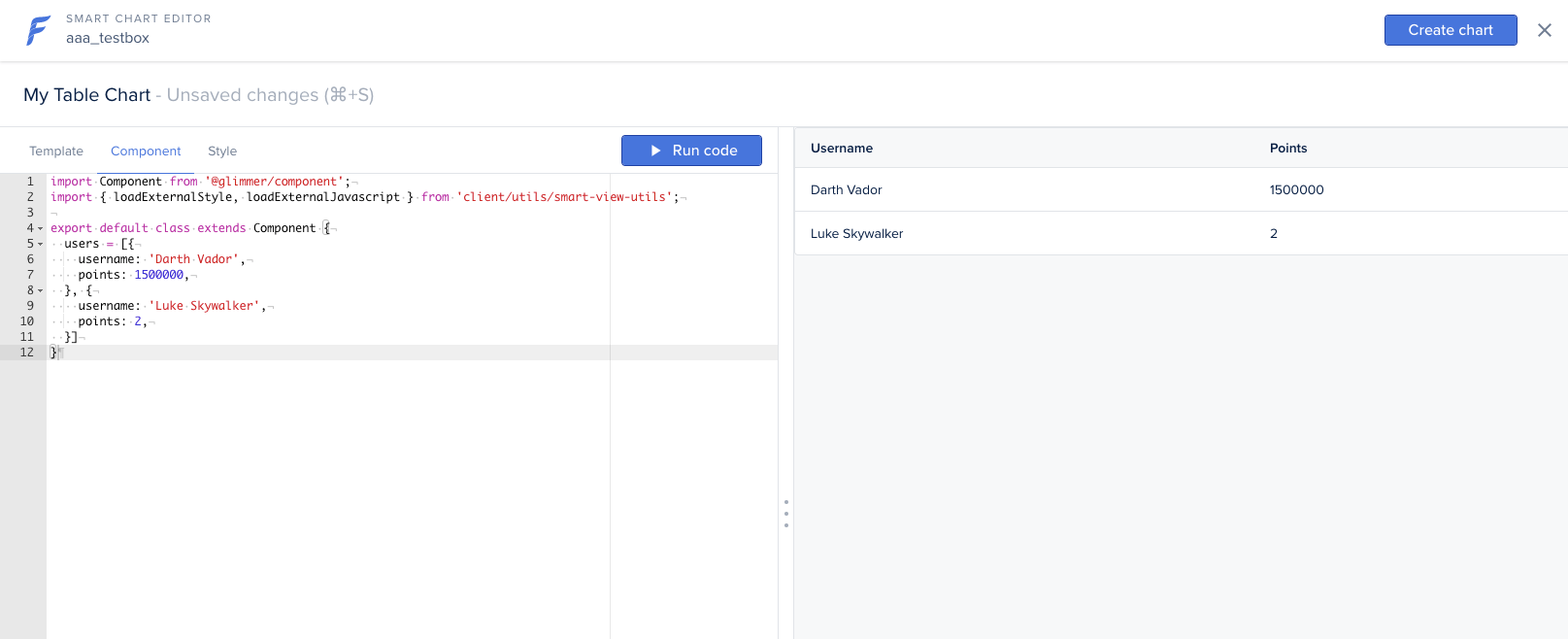This screenshot has height=639, width=1568.
Task: Click 'users' property on line 5
Action: (82, 244)
